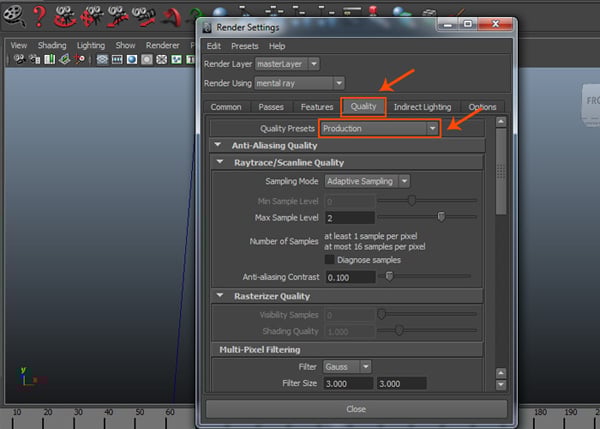
Task: Click the Anti-aliasing Contrast value field
Action: pyautogui.click(x=350, y=277)
